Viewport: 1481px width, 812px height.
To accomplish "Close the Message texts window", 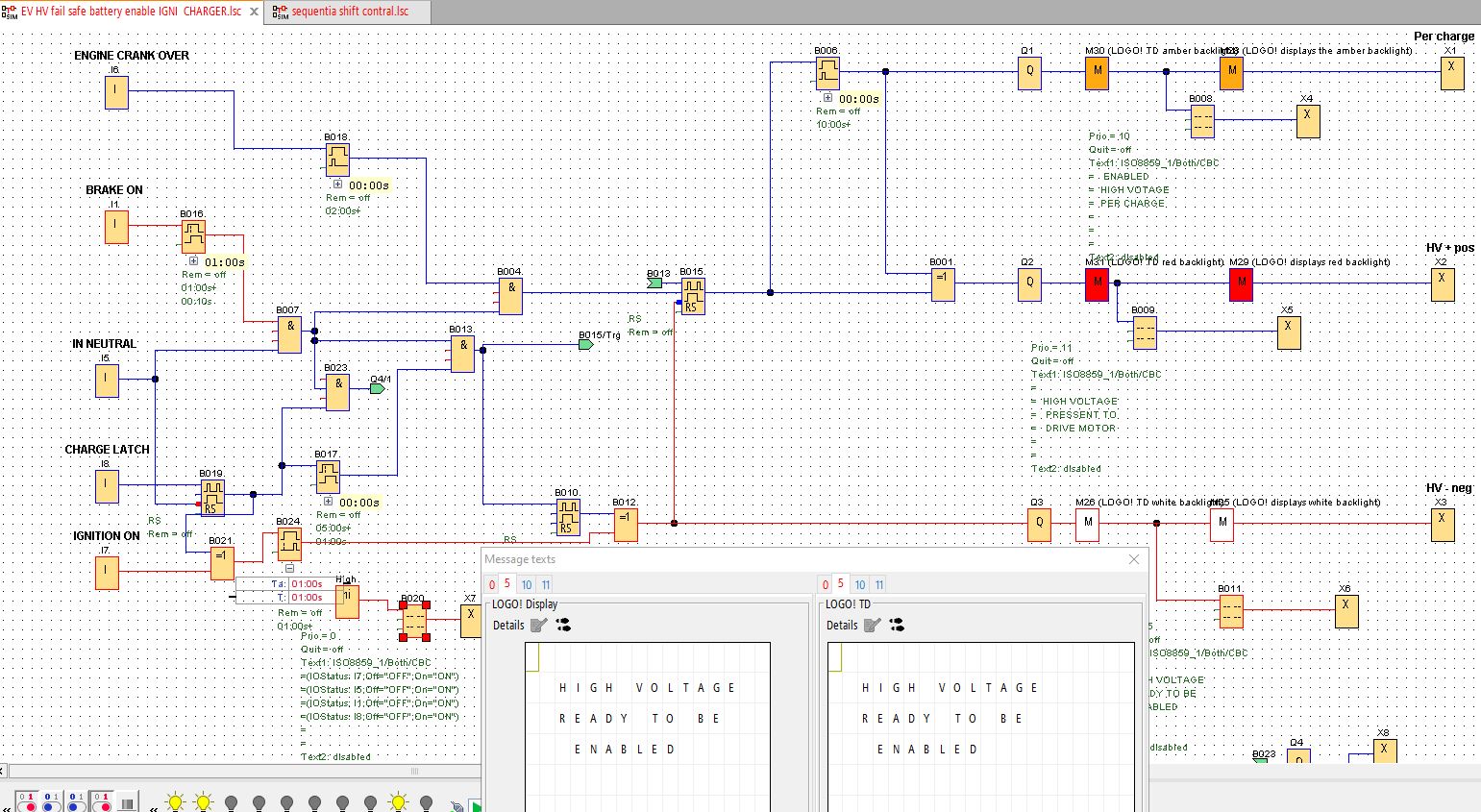I will point(1134,559).
